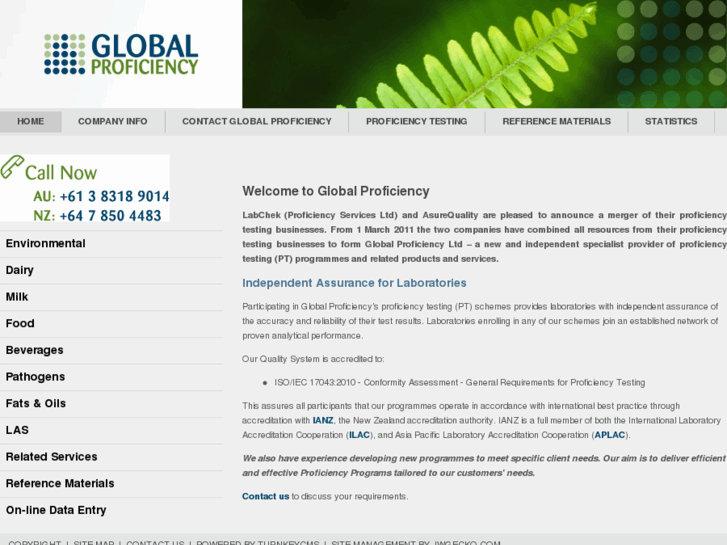
Task: Click the Contact us link
Action: coord(266,496)
